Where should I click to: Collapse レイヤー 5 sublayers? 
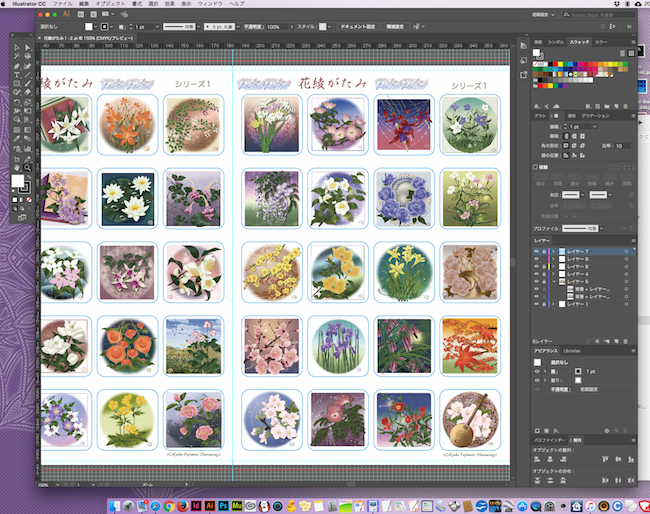(554, 281)
